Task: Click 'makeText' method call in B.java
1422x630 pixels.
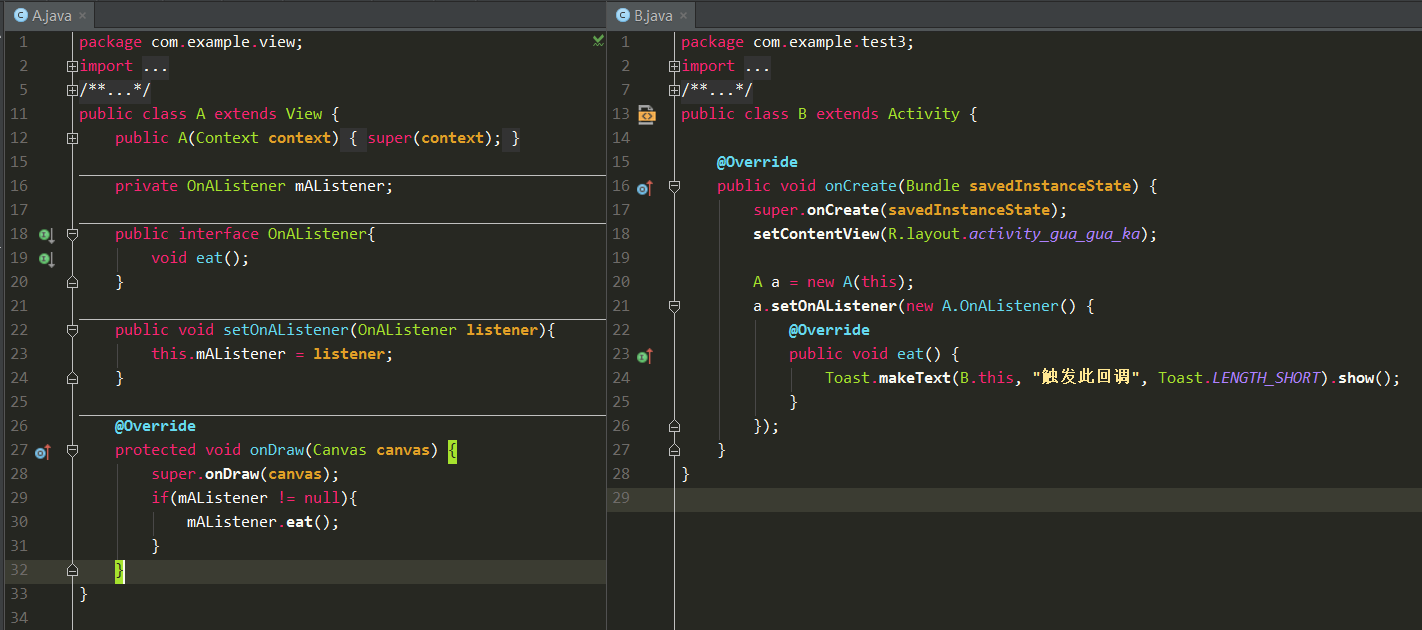Action: pos(915,378)
